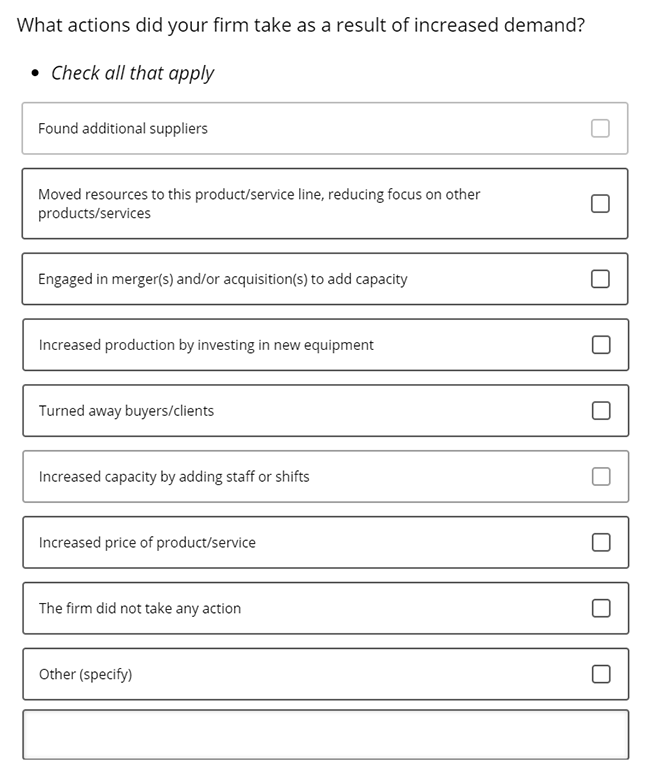The height and width of the screenshot is (781, 650).
Task: Select the 'Increased price of product/service' checkbox
Action: (x=601, y=542)
